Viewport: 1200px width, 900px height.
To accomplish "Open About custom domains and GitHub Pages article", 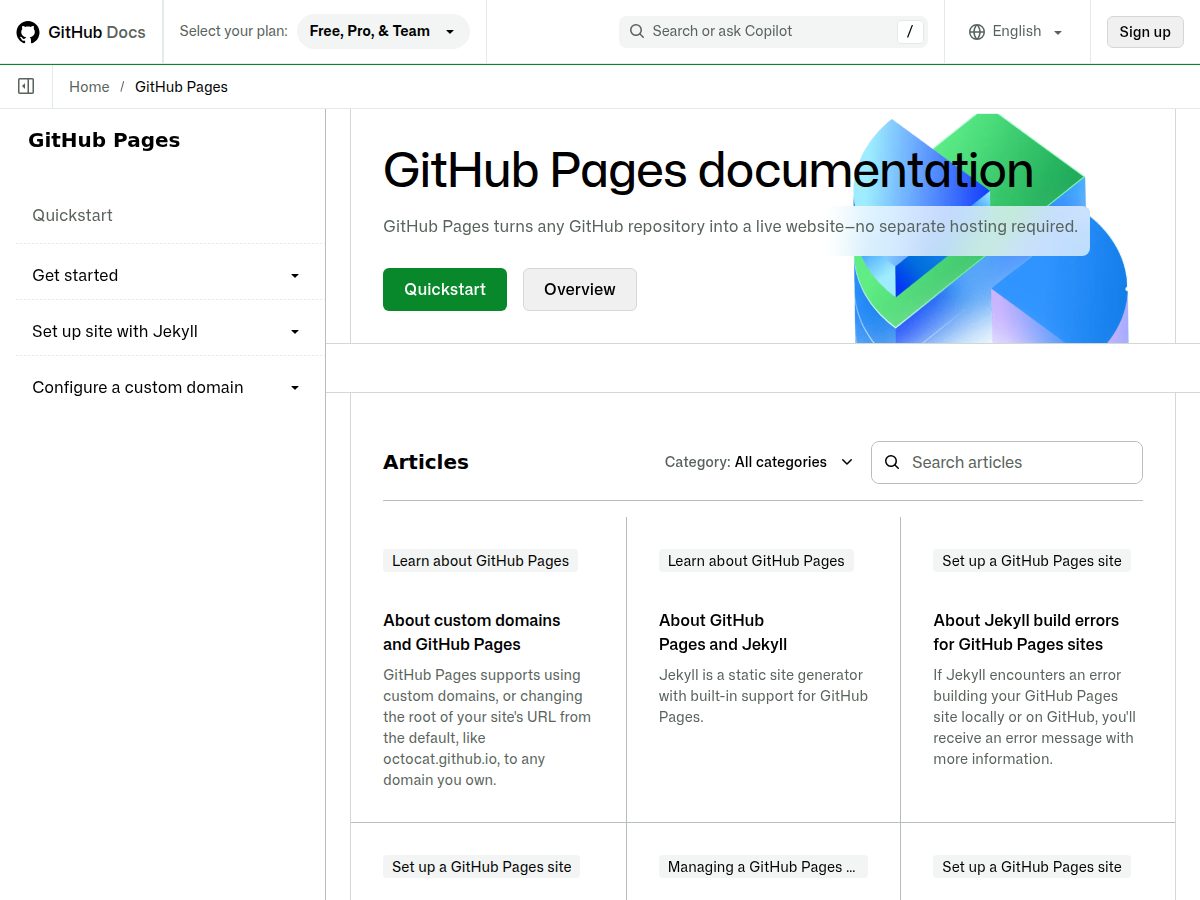I will click(x=472, y=632).
